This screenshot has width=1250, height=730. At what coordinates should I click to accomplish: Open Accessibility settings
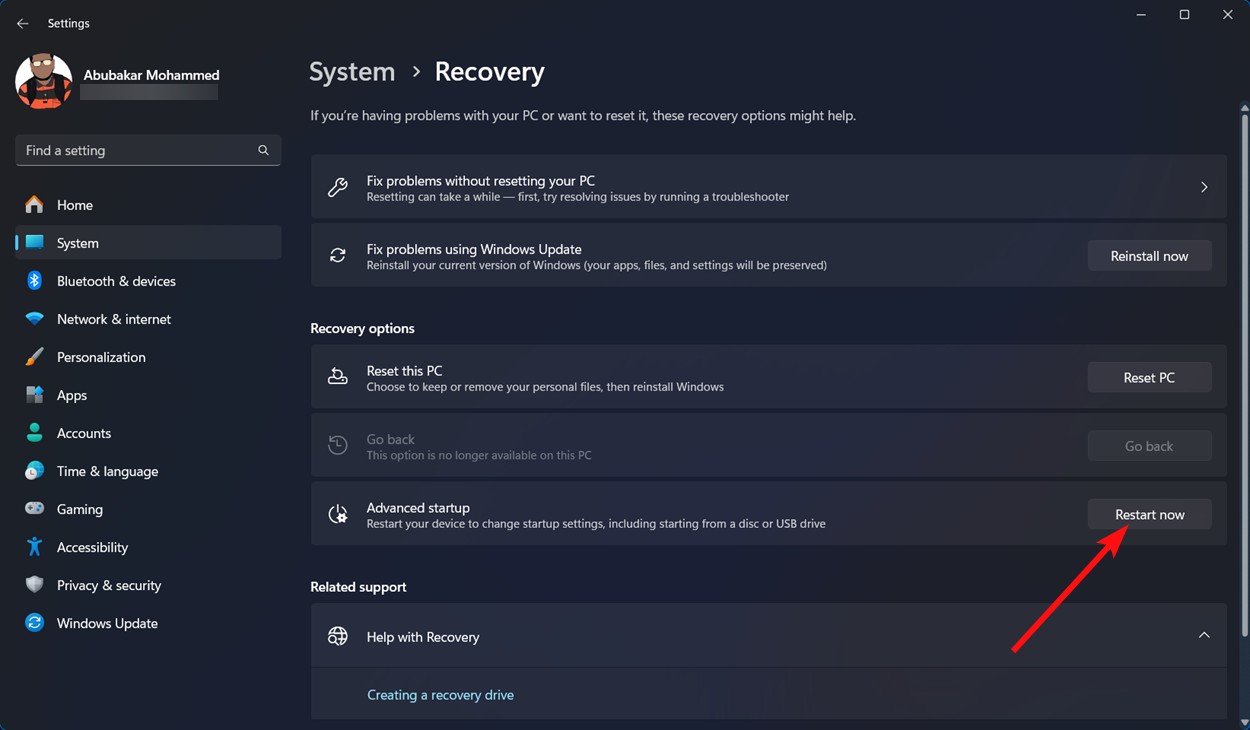tap(92, 547)
